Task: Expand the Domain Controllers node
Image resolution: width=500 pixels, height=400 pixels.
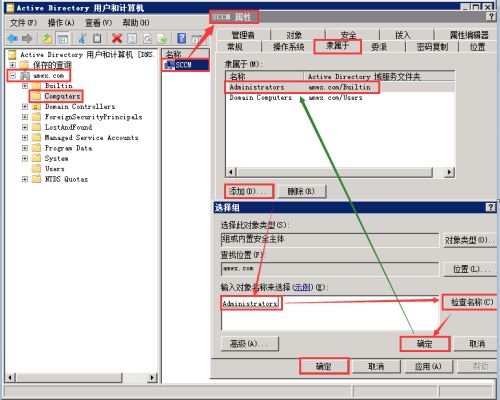Action: point(25,107)
